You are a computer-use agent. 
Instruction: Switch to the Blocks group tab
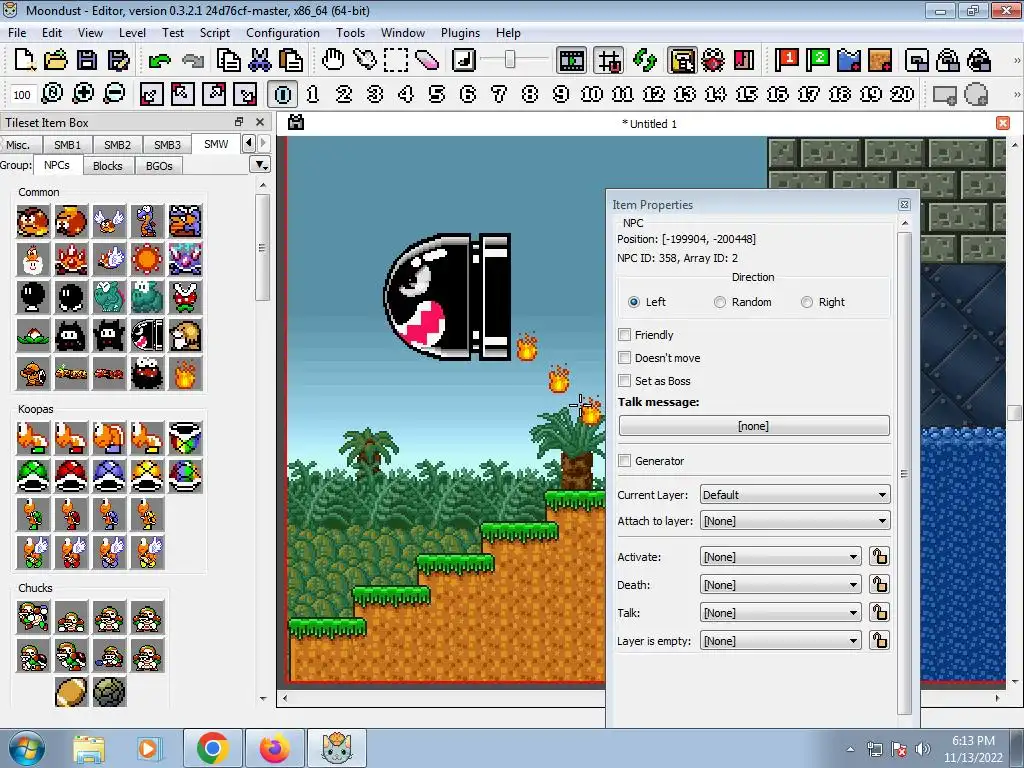tap(108, 166)
